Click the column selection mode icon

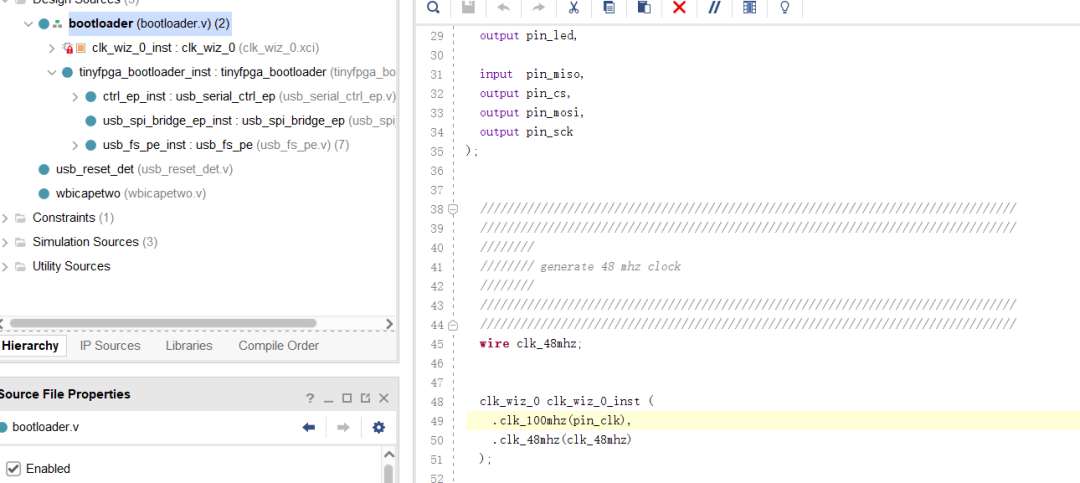[749, 8]
